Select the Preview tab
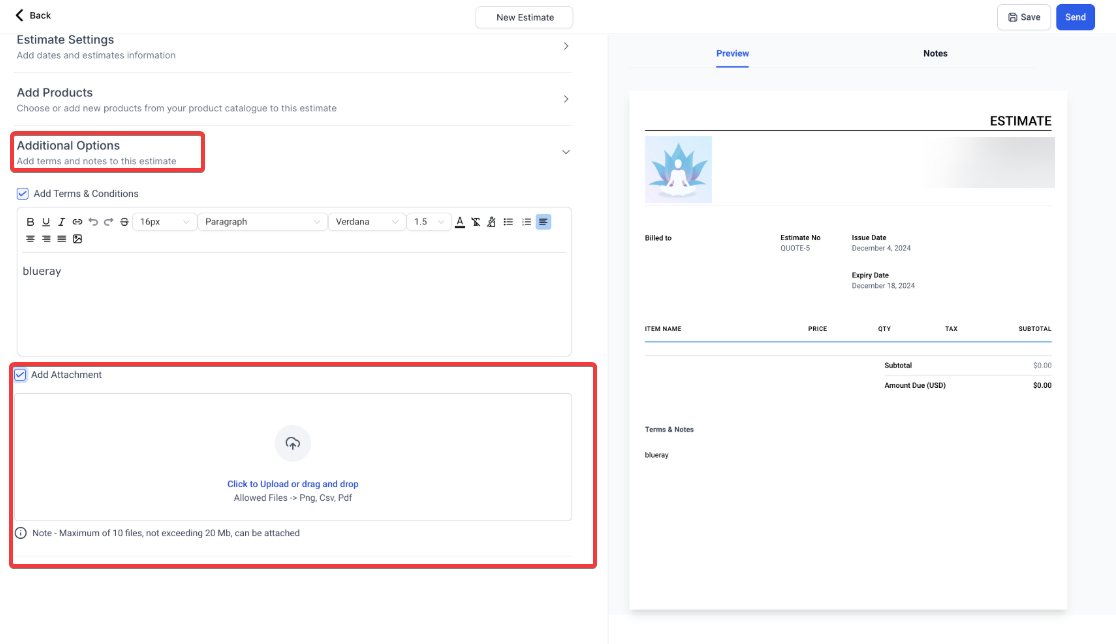 [x=732, y=53]
